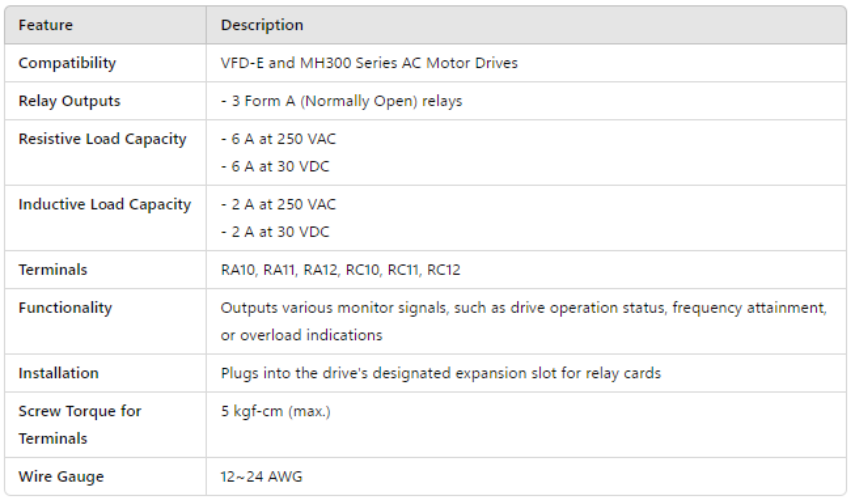Select the Relay Outputs row label
This screenshot has height=500, width=855.
coord(69,101)
